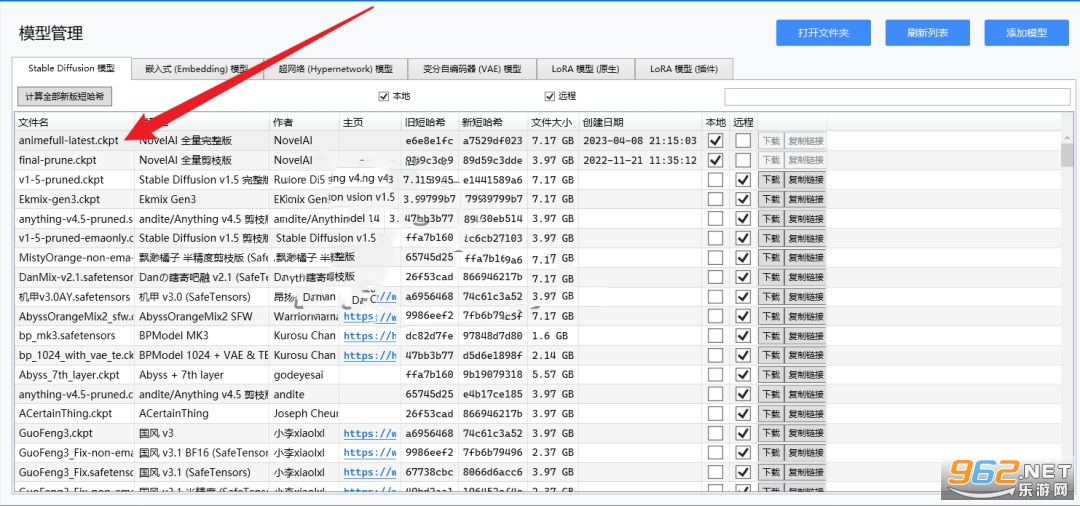1080x506 pixels.
Task: Select the v1-5-pruned-emaonly file name
Action: click(75, 238)
